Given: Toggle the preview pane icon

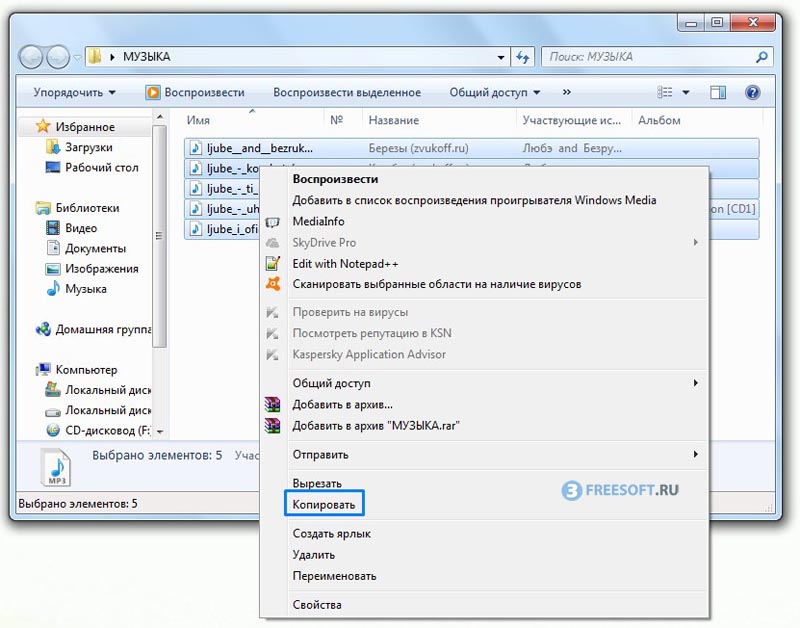Looking at the screenshot, I should point(718,92).
